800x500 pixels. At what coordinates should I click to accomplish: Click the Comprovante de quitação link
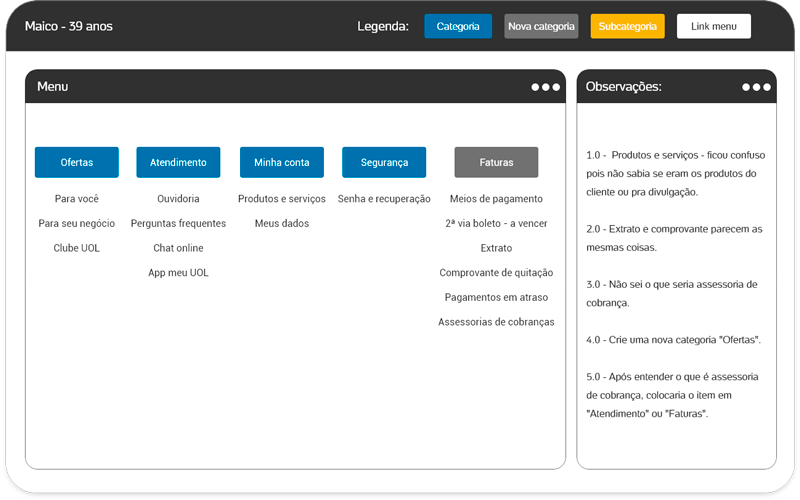pos(496,273)
